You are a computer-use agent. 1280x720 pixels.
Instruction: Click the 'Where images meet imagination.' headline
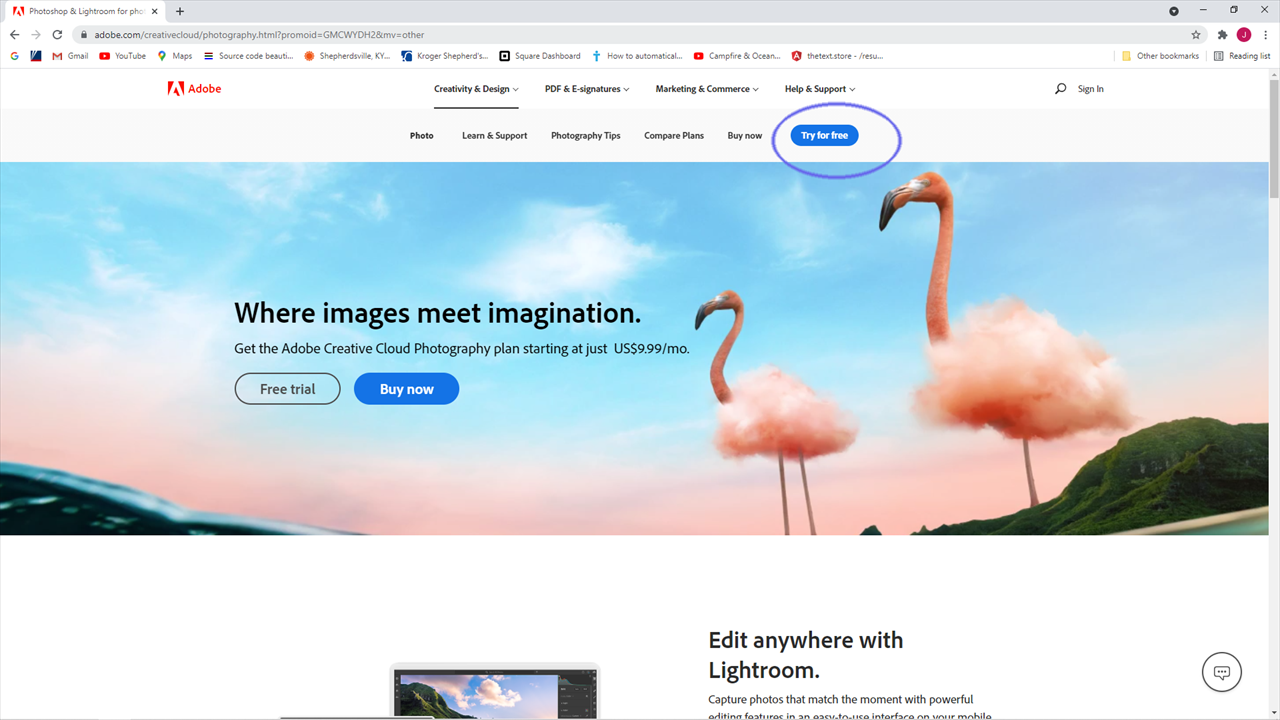[437, 313]
